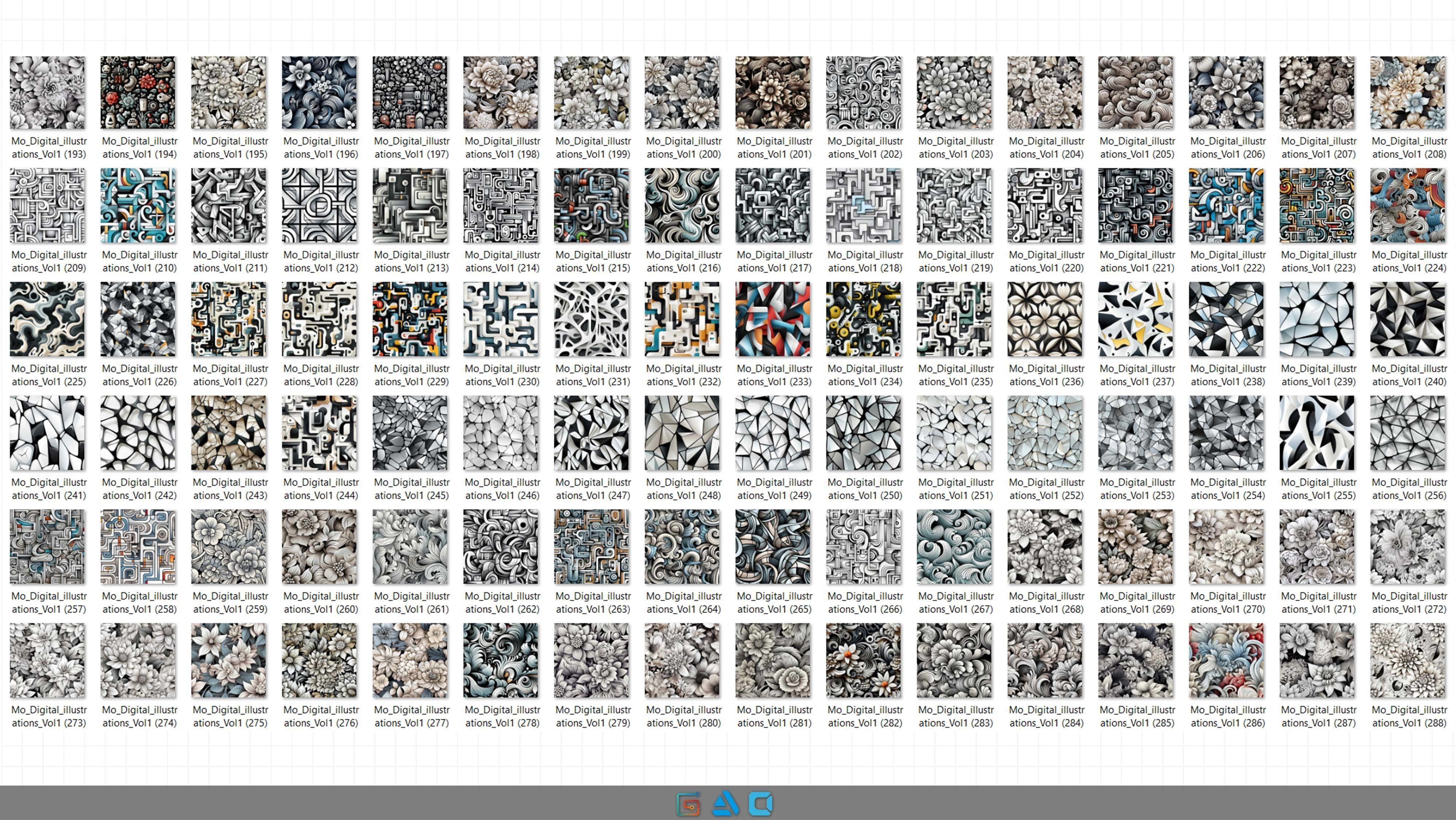The height and width of the screenshot is (820, 1456).
Task: Click file name label ending '(250)'
Action: [x=866, y=489]
